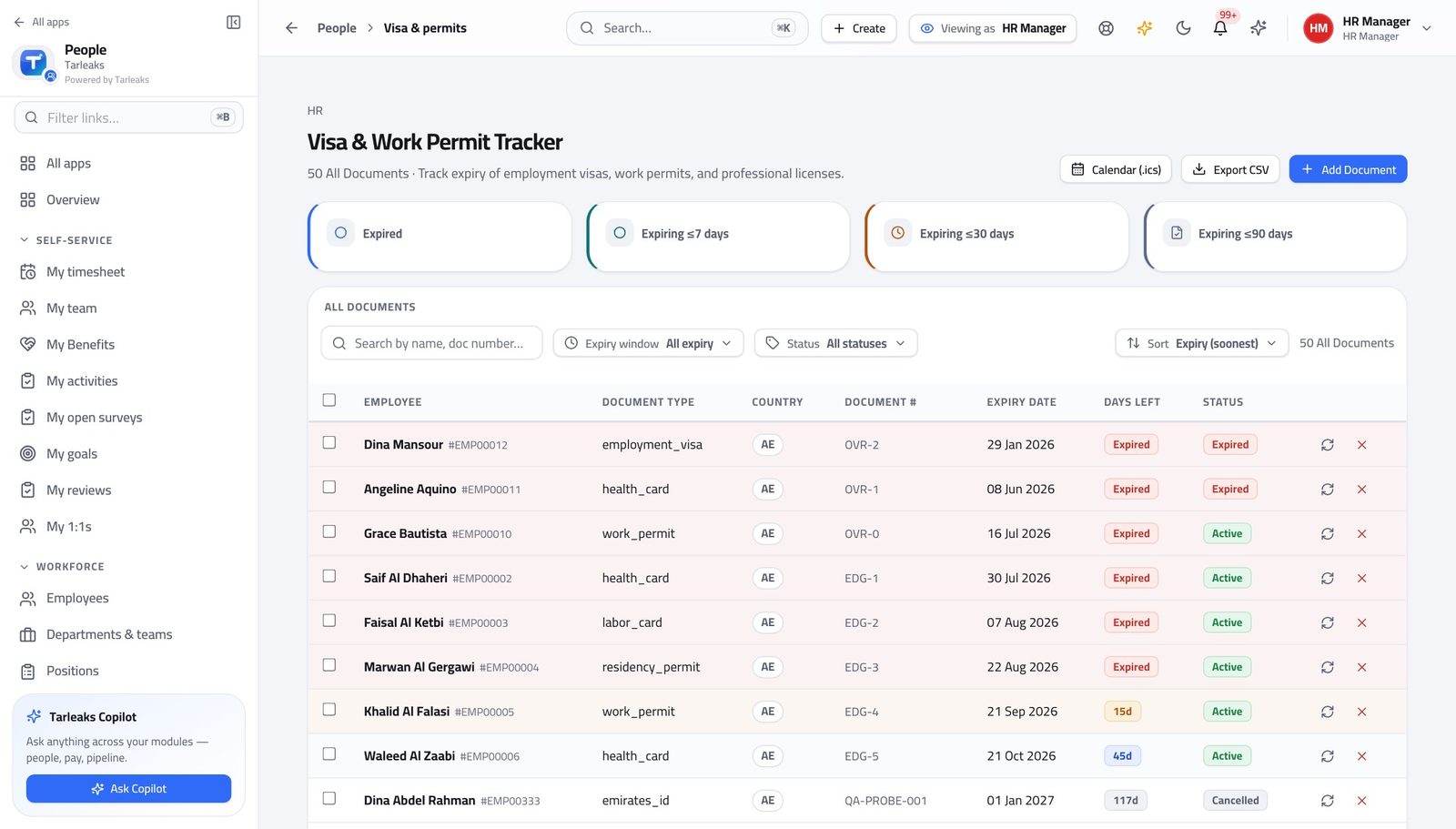Select Saif Al Dhaheri's row checkbox
1456x829 pixels.
pos(329,577)
